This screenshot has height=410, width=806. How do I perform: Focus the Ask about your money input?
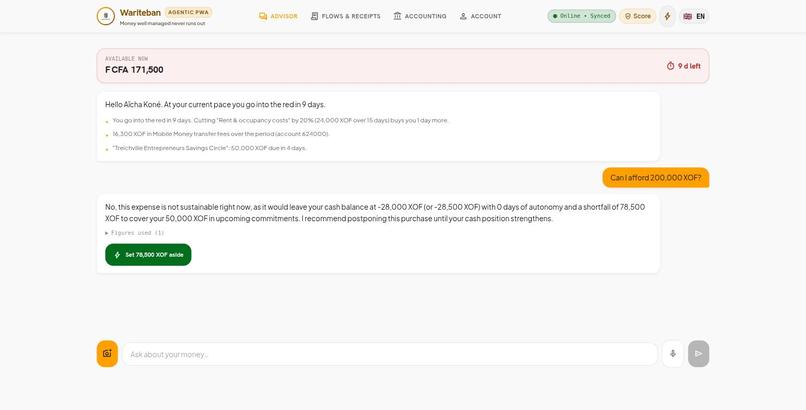(x=390, y=354)
